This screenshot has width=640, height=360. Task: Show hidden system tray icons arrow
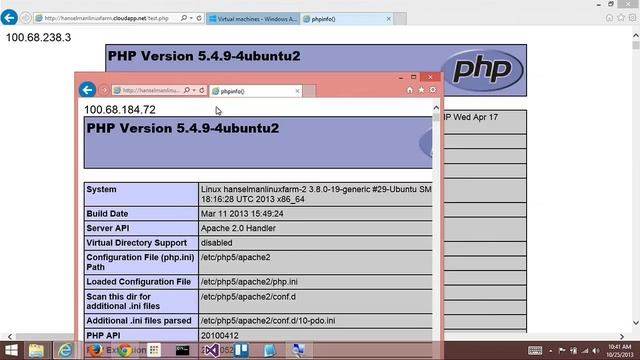[551, 351]
